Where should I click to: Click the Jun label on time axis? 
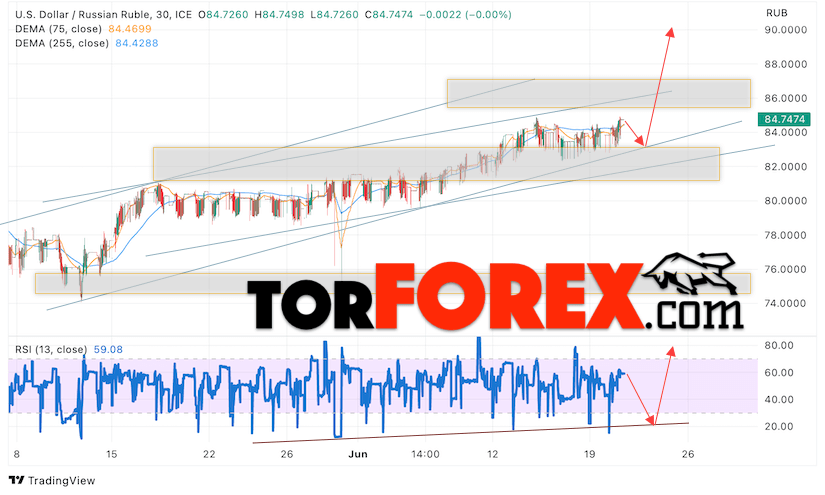[358, 454]
